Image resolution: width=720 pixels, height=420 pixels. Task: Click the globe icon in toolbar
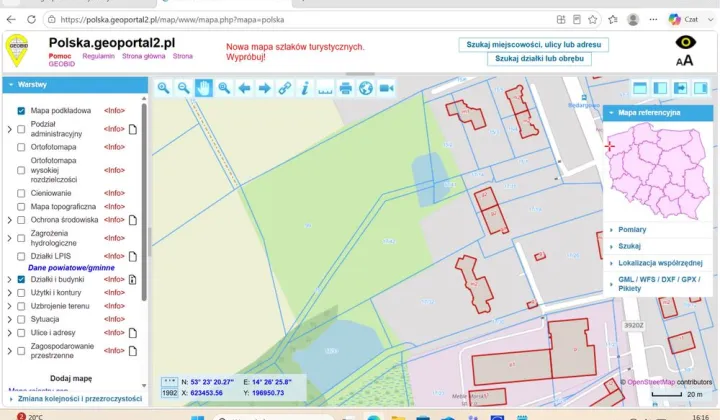366,88
